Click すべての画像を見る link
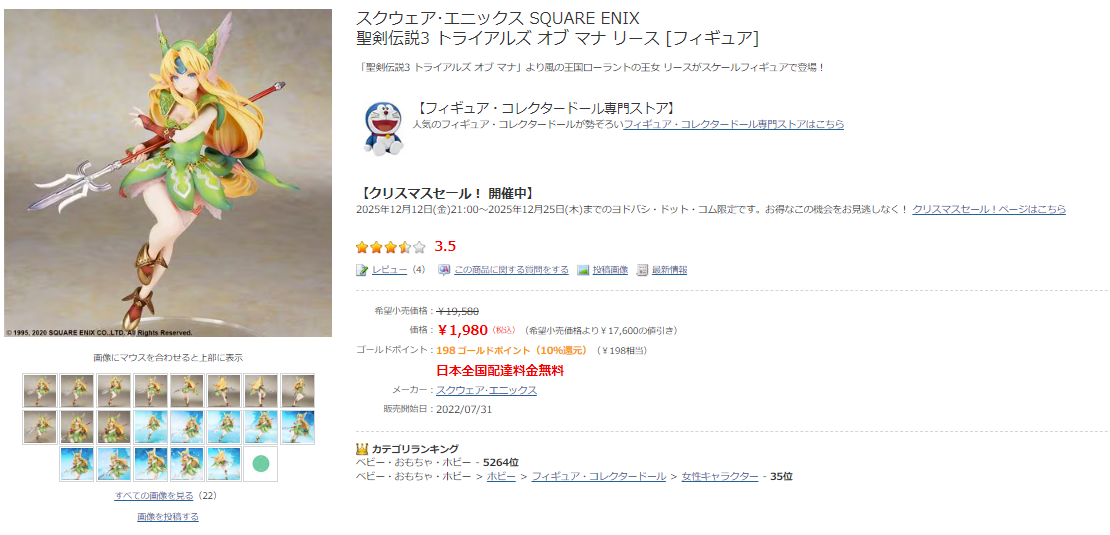Screen dimensions: 1110x535 click(154, 496)
